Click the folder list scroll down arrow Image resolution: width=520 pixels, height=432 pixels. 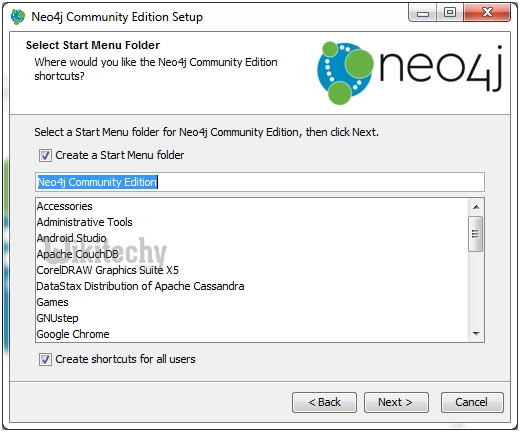476,333
